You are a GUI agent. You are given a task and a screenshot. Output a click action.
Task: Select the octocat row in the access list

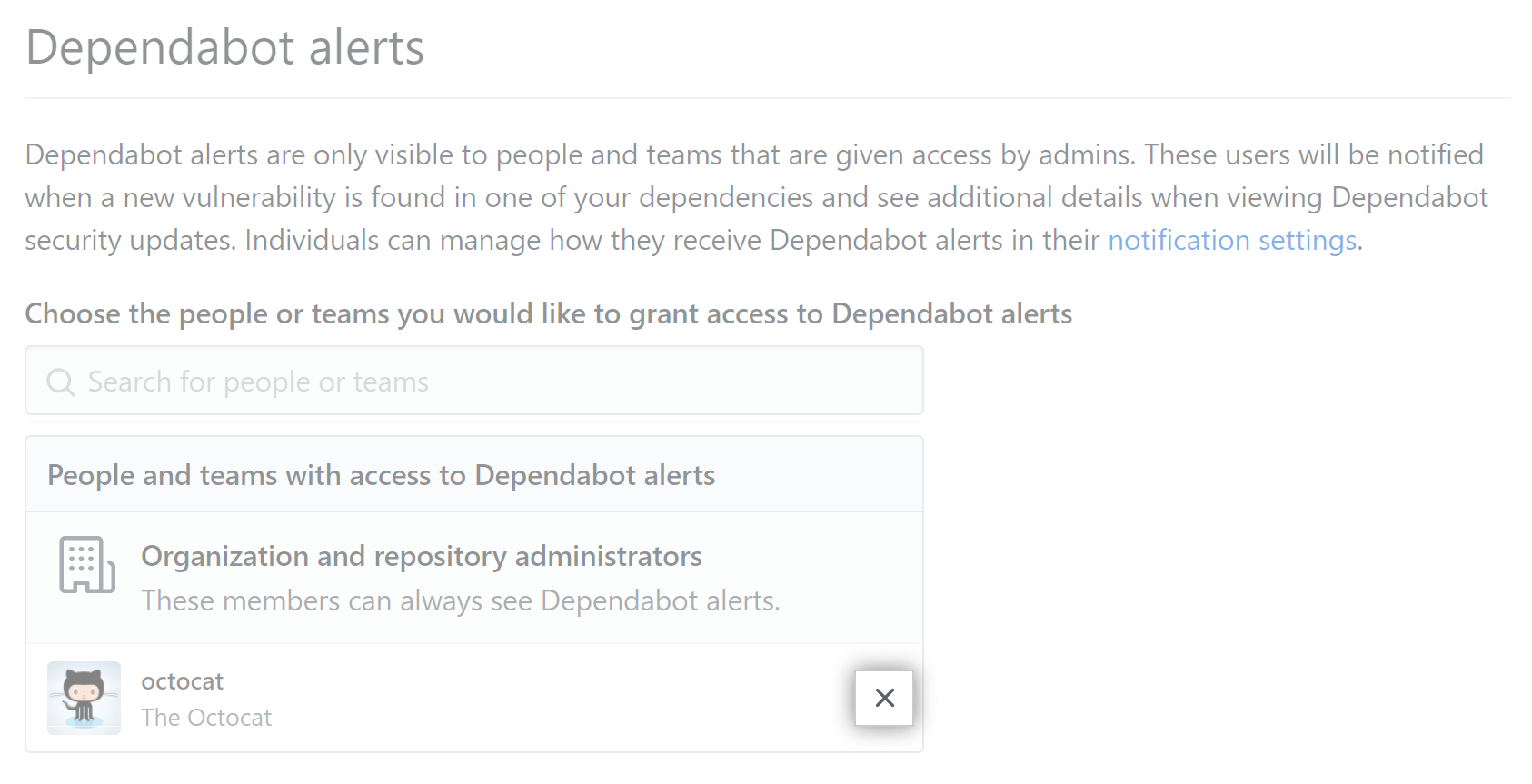[409, 698]
